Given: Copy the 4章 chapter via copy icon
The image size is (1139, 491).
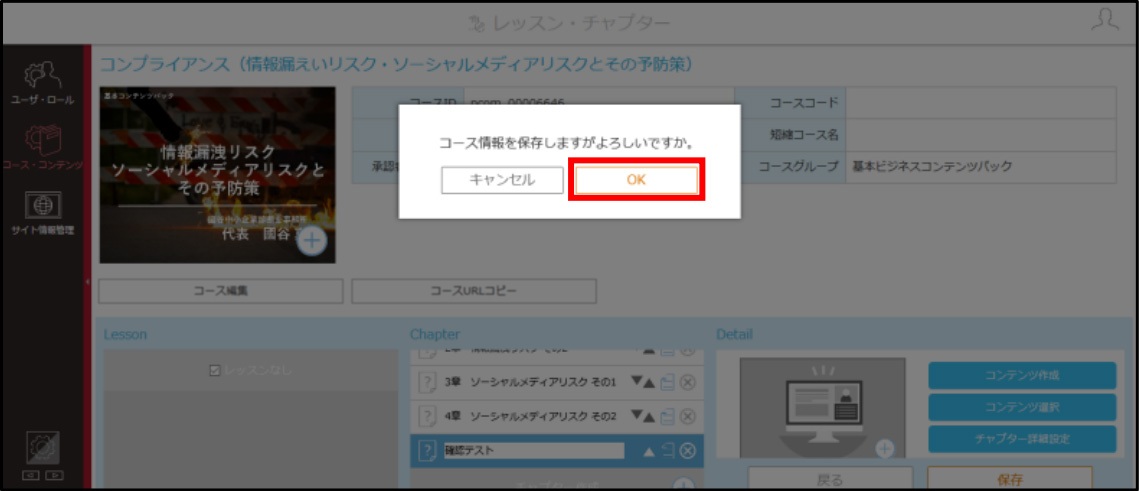Looking at the screenshot, I should coord(668,416).
